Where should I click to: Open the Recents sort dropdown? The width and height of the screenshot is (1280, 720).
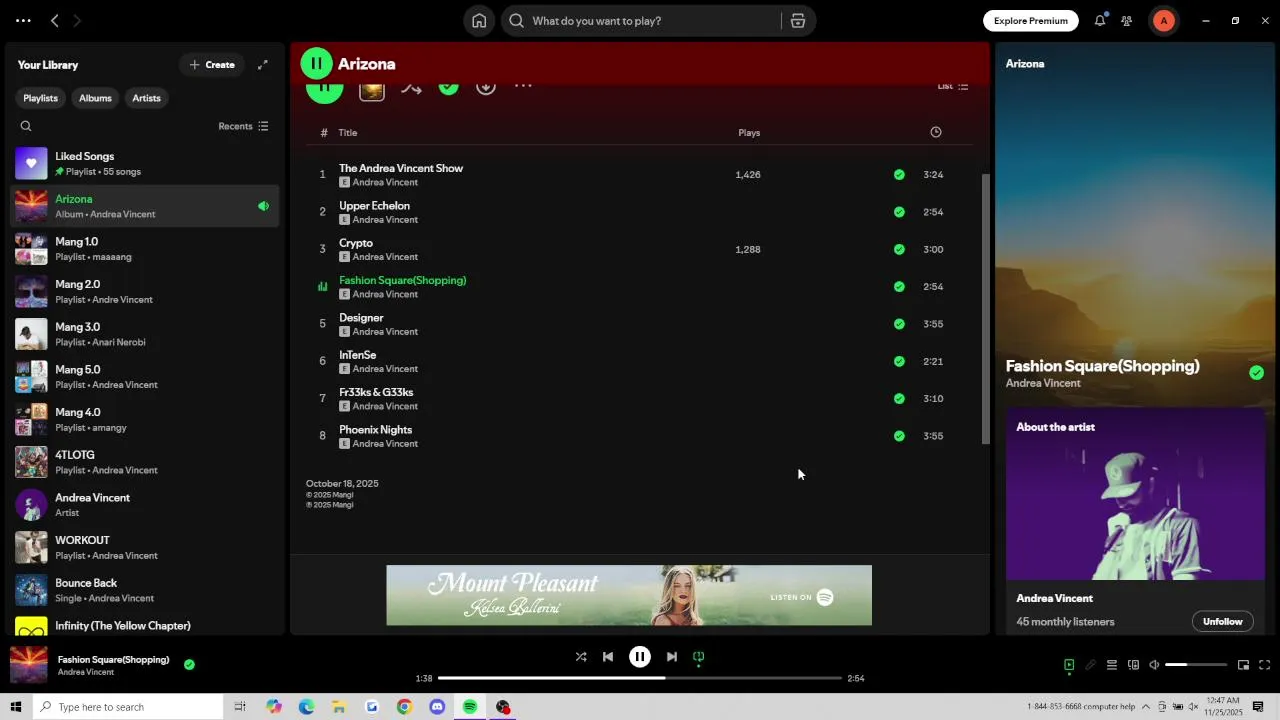(243, 126)
